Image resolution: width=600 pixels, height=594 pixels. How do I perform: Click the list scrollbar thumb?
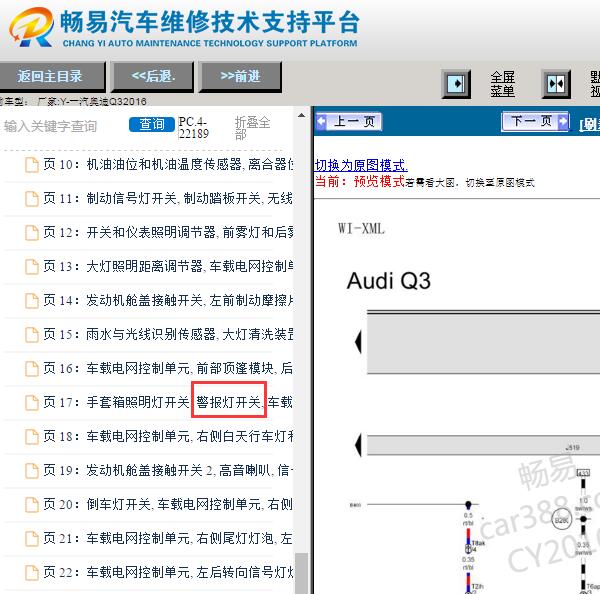point(302,573)
